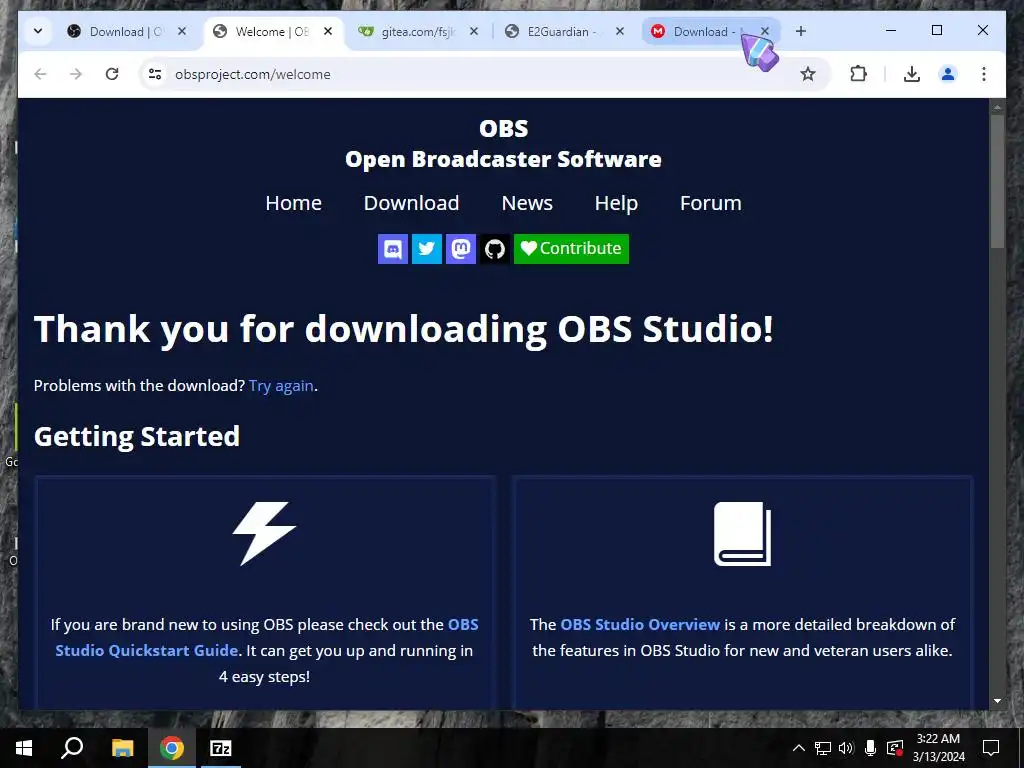This screenshot has height=768, width=1024.
Task: Open the Download navigation link
Action: tap(411, 203)
